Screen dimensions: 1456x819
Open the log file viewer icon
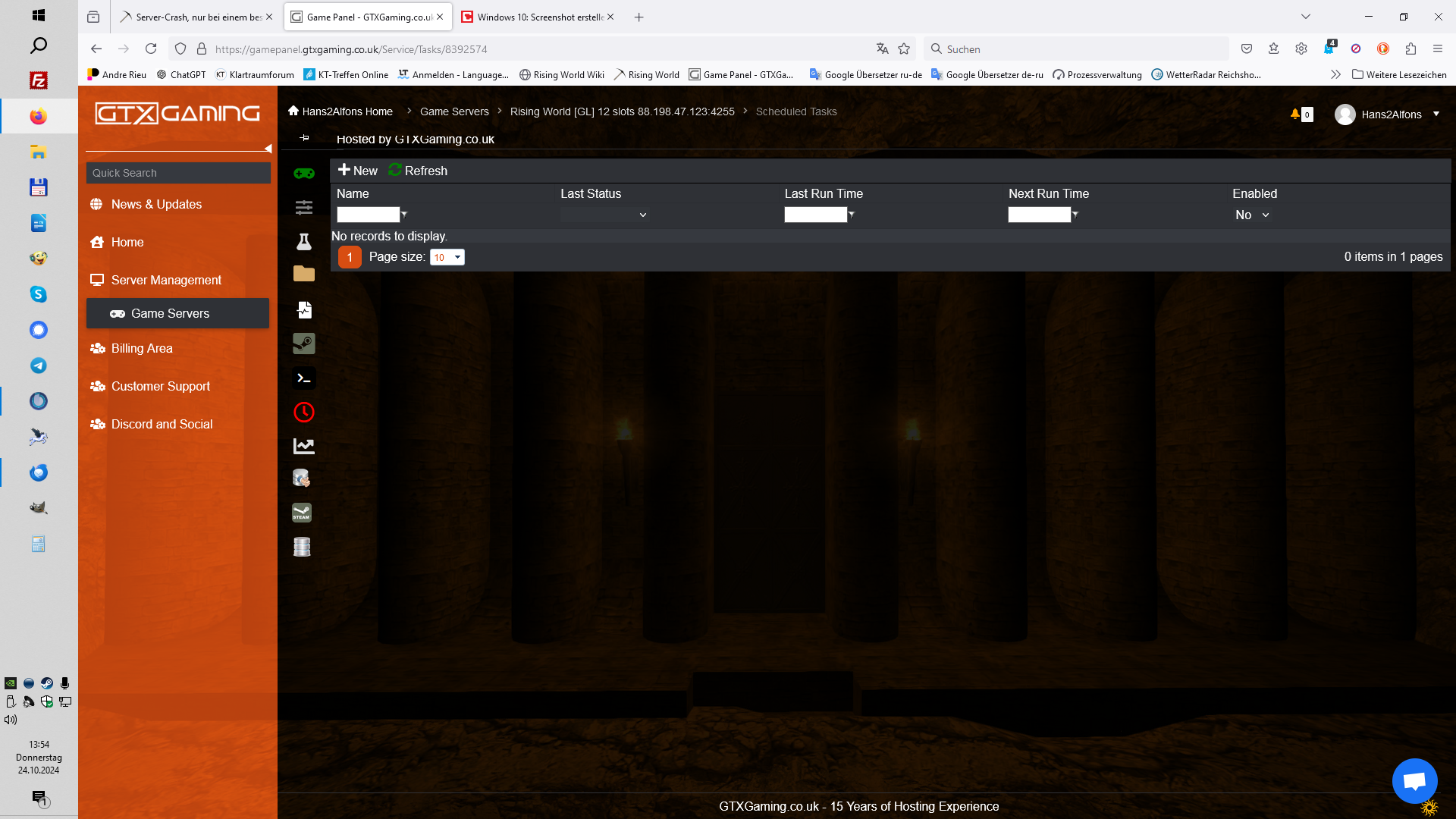(304, 309)
